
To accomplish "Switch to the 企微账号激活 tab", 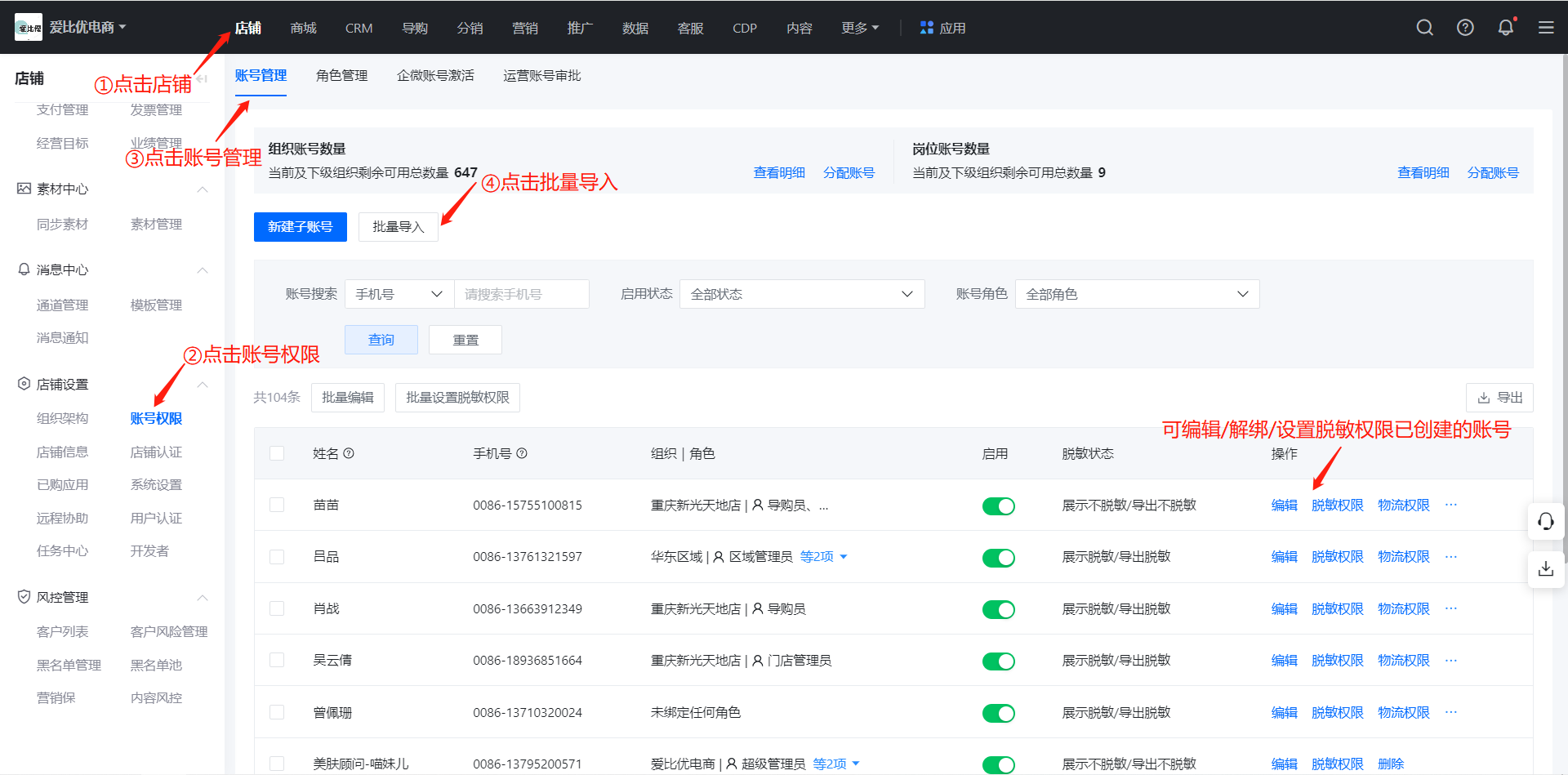I will tap(435, 75).
